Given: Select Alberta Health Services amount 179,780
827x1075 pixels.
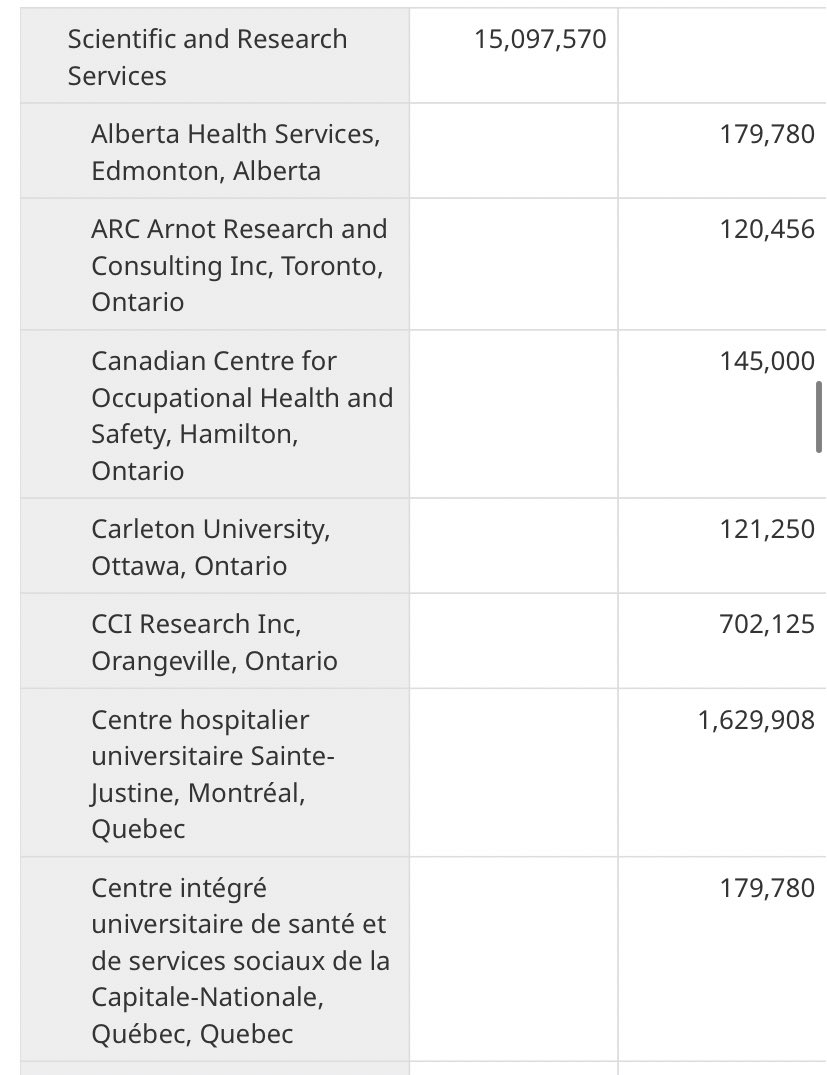Looking at the screenshot, I should click(767, 134).
